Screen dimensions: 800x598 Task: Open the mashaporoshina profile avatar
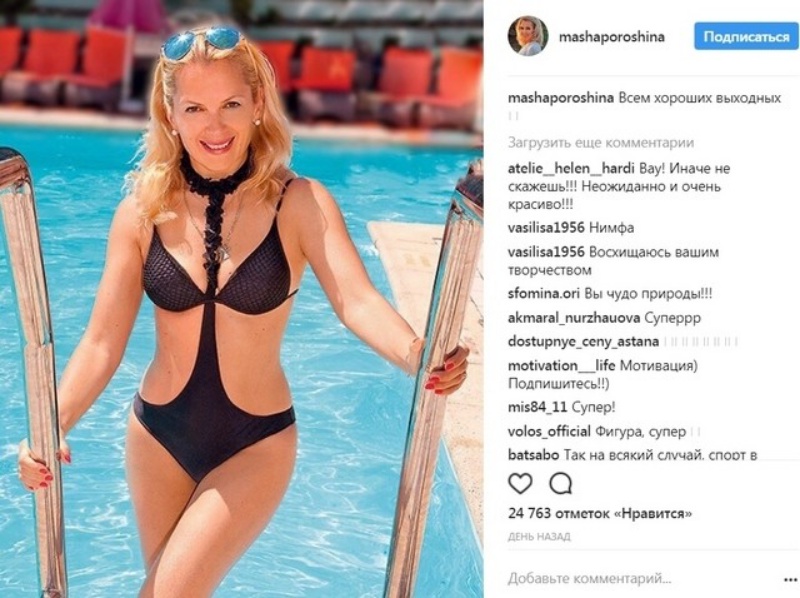528,36
